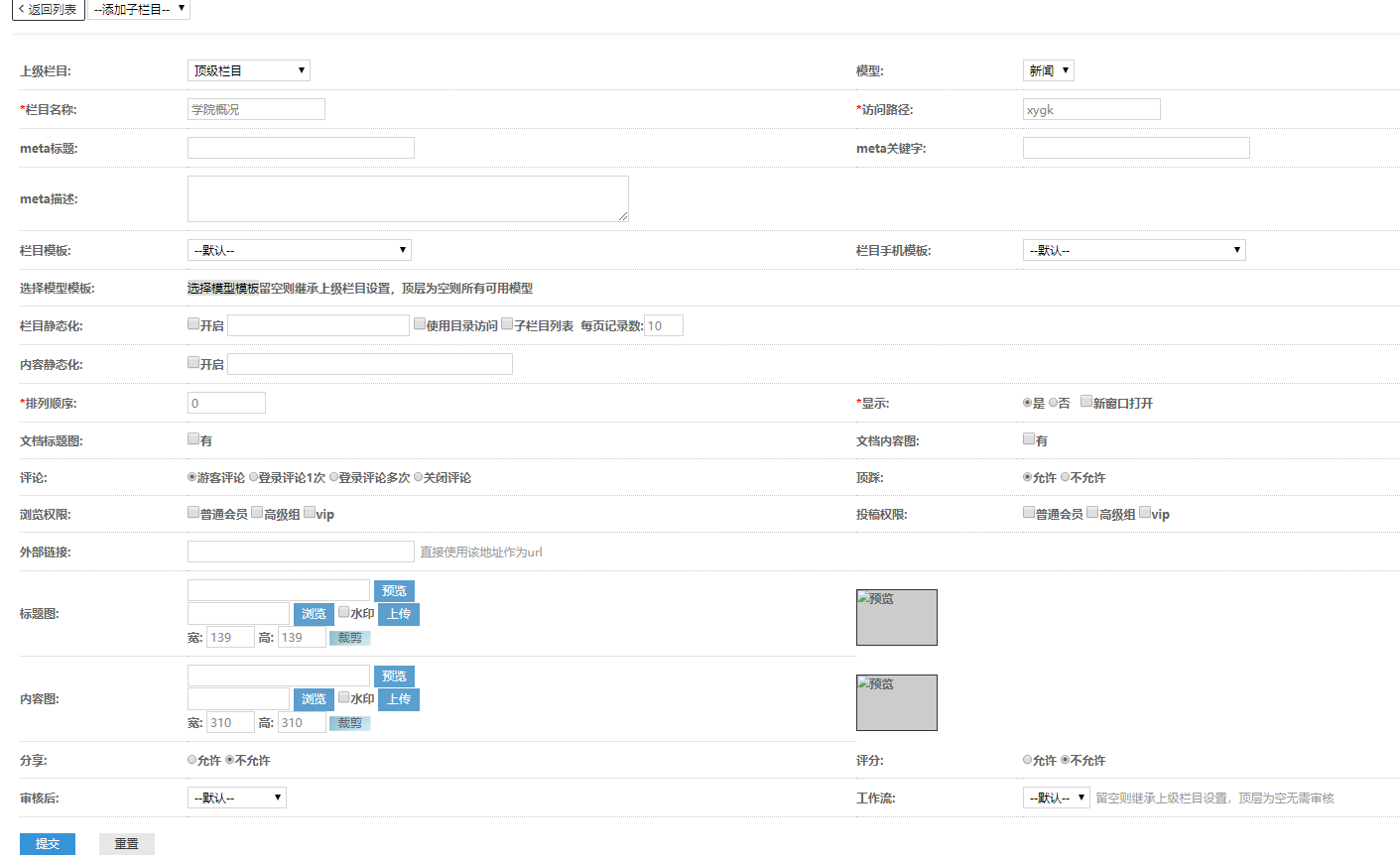Select 允许 for 分享
This screenshot has width=1400, height=861.
point(190,760)
